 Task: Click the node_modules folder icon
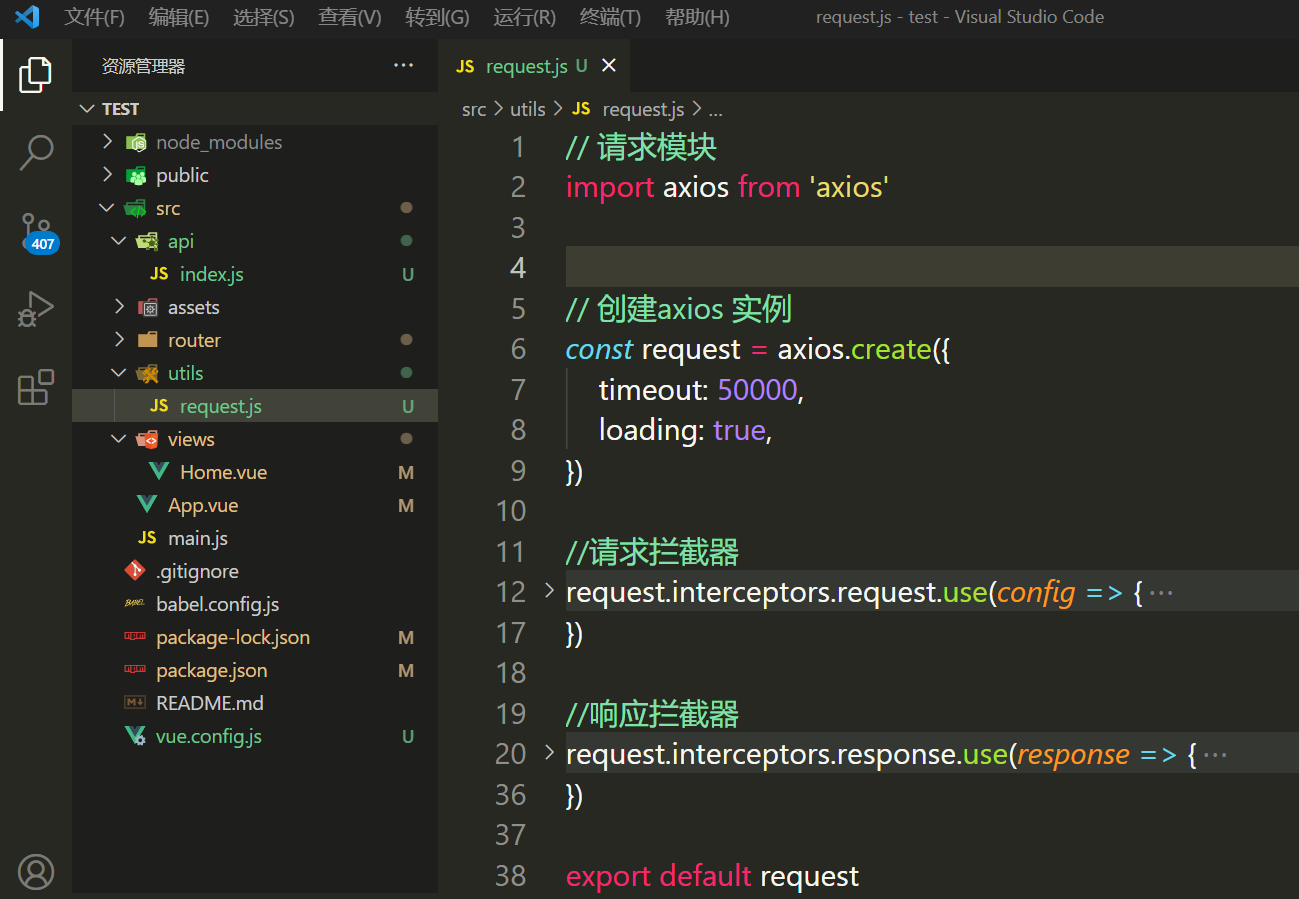(136, 142)
